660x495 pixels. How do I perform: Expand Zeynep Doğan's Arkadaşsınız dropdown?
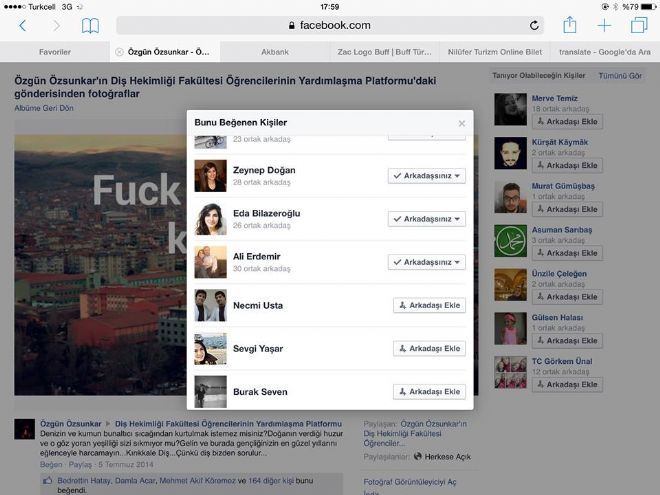427,176
